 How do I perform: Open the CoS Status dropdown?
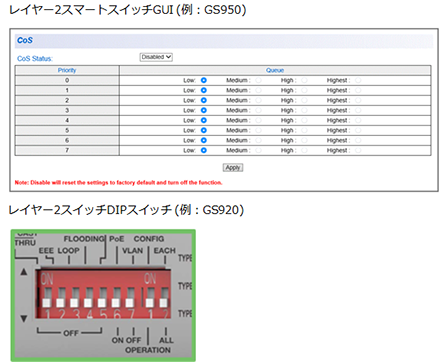tap(156, 57)
